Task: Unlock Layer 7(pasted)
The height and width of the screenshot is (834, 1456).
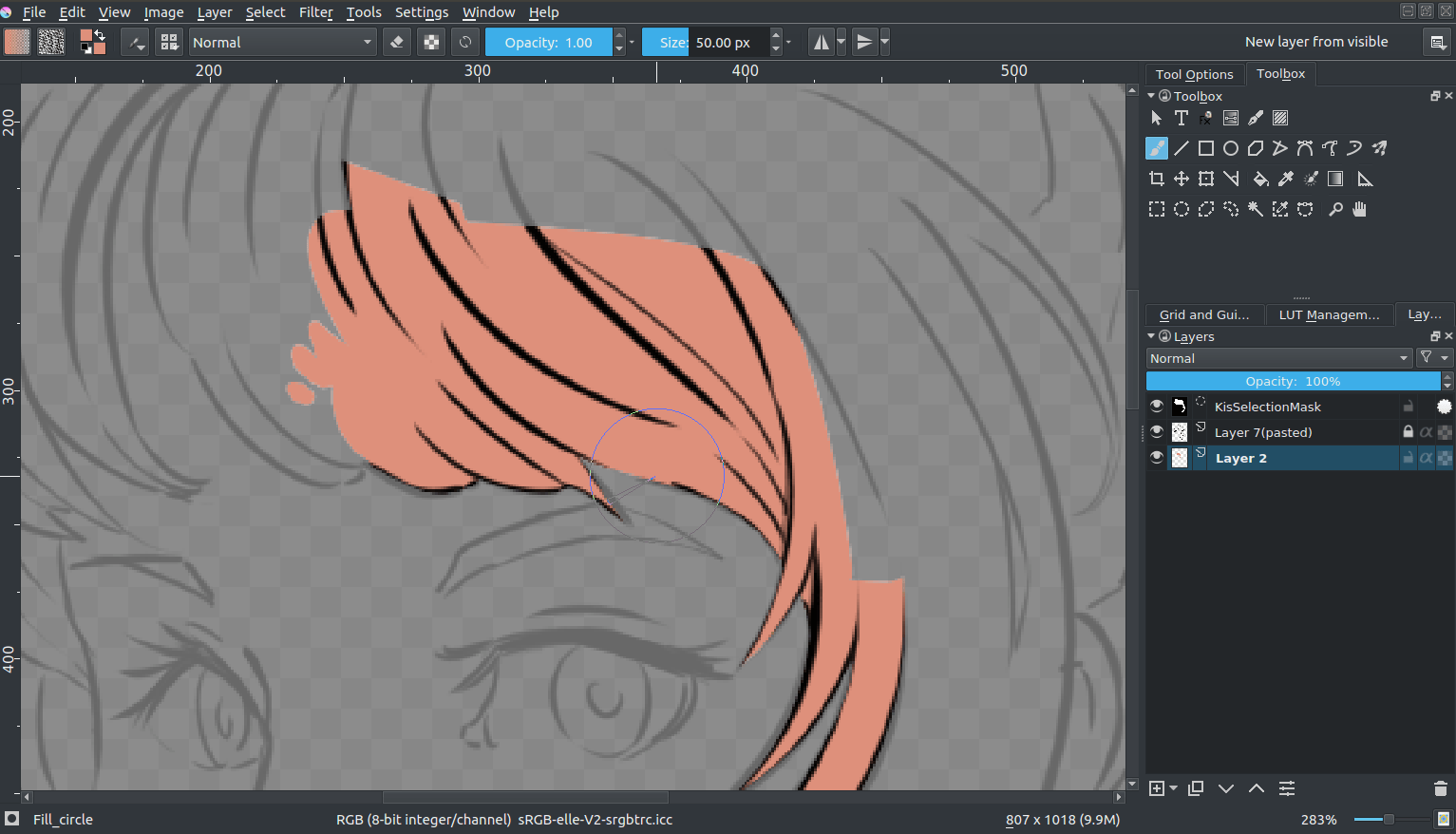Action: (x=1407, y=431)
